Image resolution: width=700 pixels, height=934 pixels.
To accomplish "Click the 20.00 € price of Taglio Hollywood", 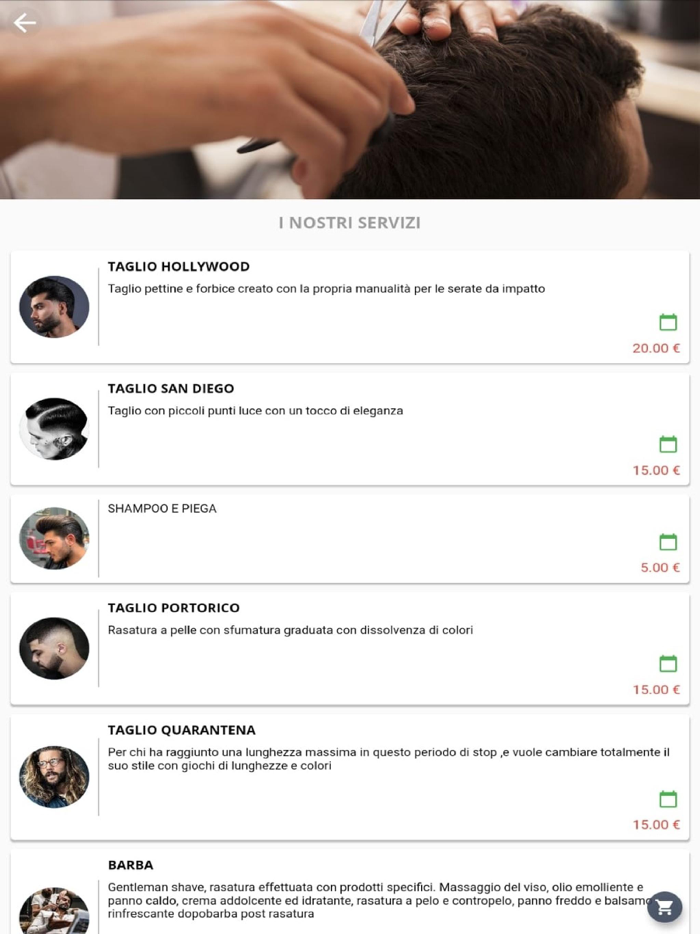I will click(x=656, y=348).
